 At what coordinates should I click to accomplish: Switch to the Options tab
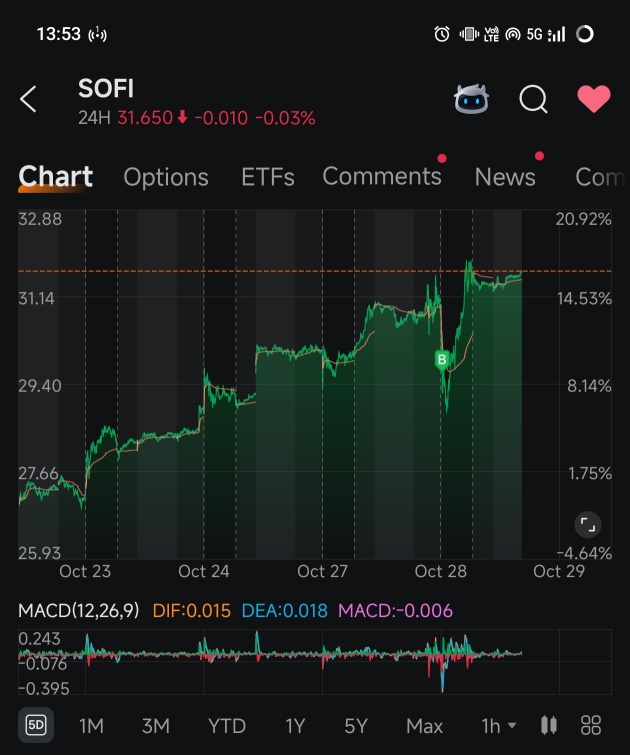point(166,177)
